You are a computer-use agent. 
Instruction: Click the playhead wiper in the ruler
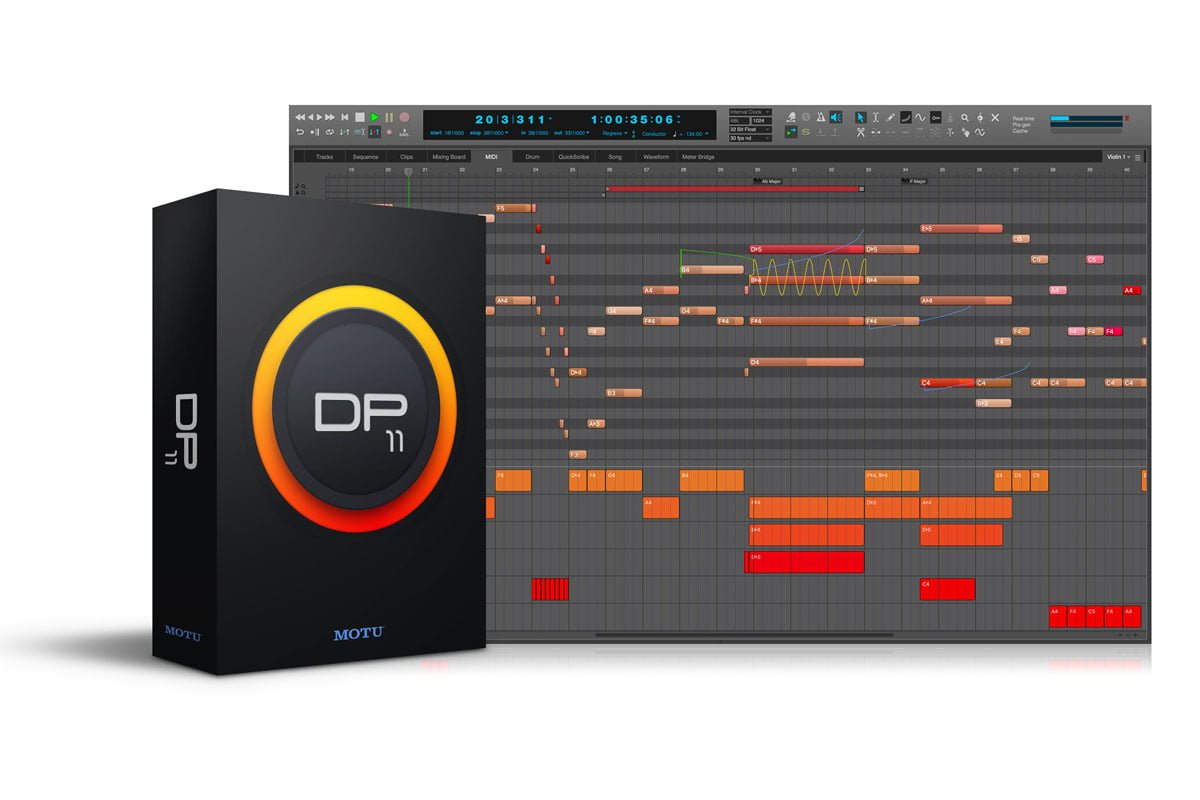click(408, 172)
